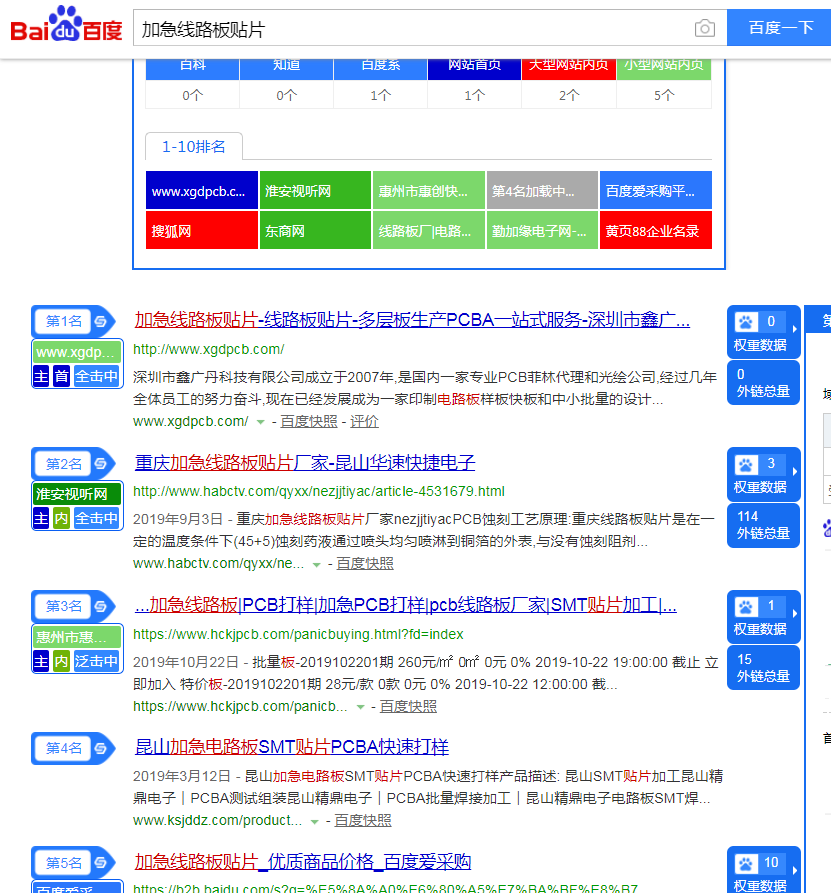The image size is (831, 893).
Task: Open third result title starting ...加急线路板|PCB打样
Action: tap(406, 605)
